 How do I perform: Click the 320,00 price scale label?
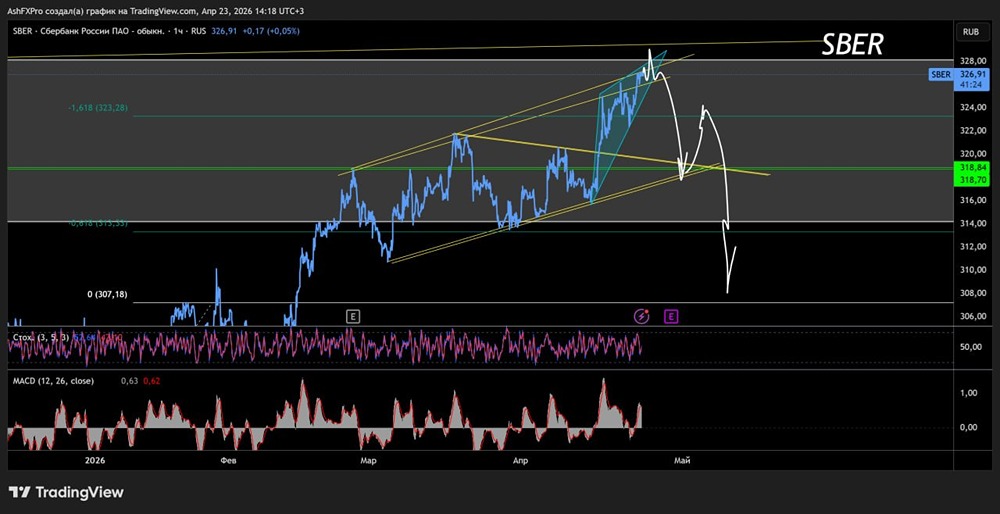click(971, 154)
